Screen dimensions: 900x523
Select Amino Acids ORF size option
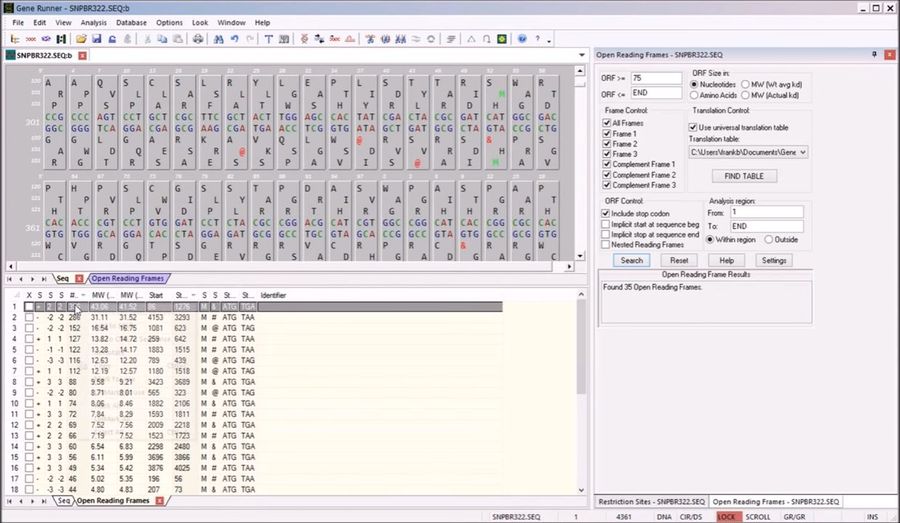[696, 95]
